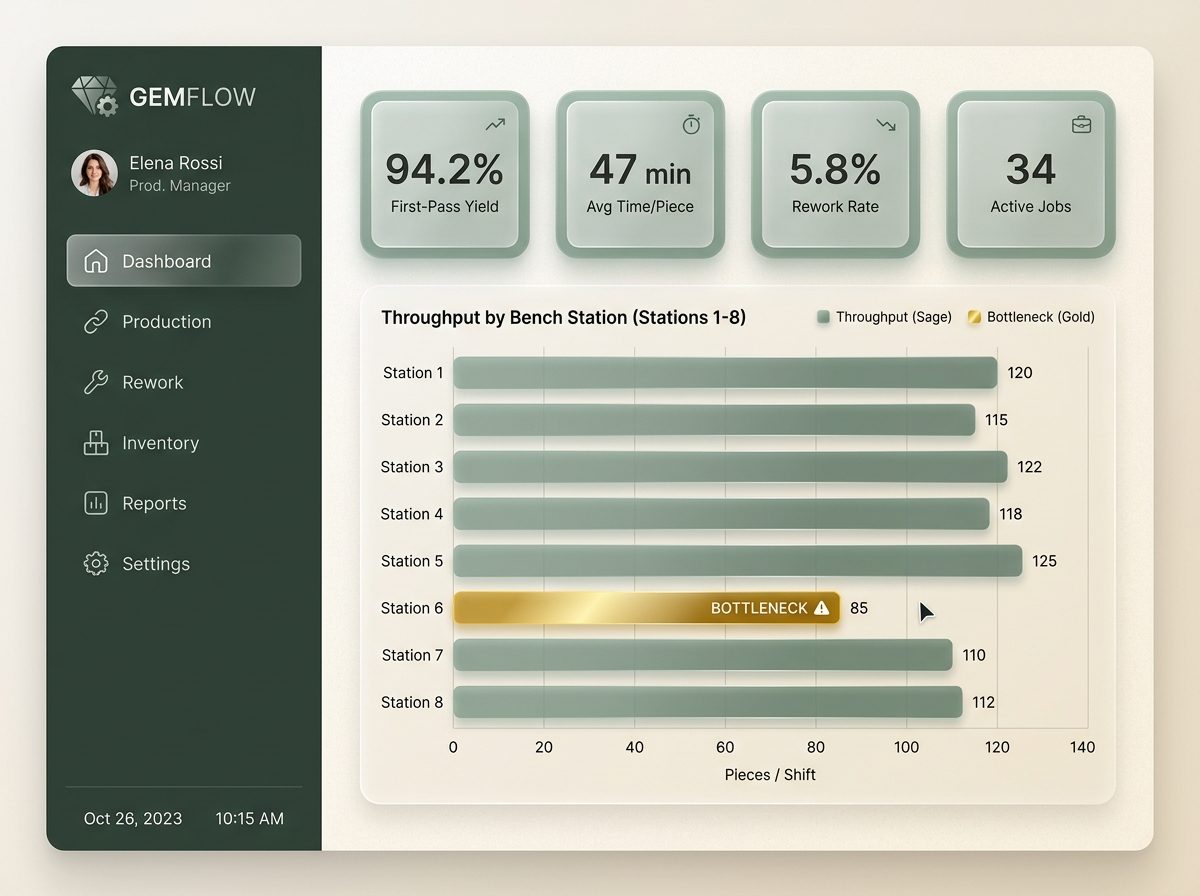Click the value "125" beside Station 5
The height and width of the screenshot is (896, 1200).
click(1044, 561)
